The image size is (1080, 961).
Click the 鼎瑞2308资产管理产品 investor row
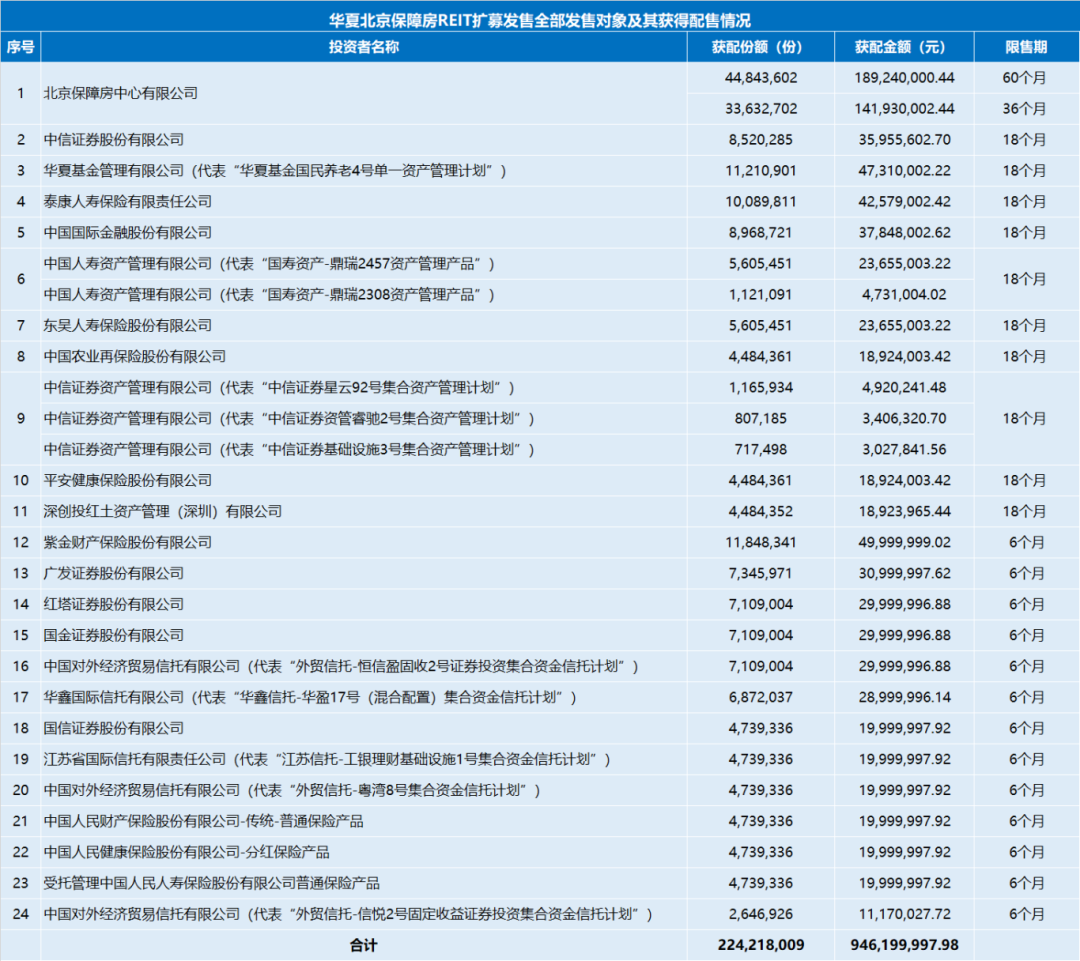(x=269, y=295)
